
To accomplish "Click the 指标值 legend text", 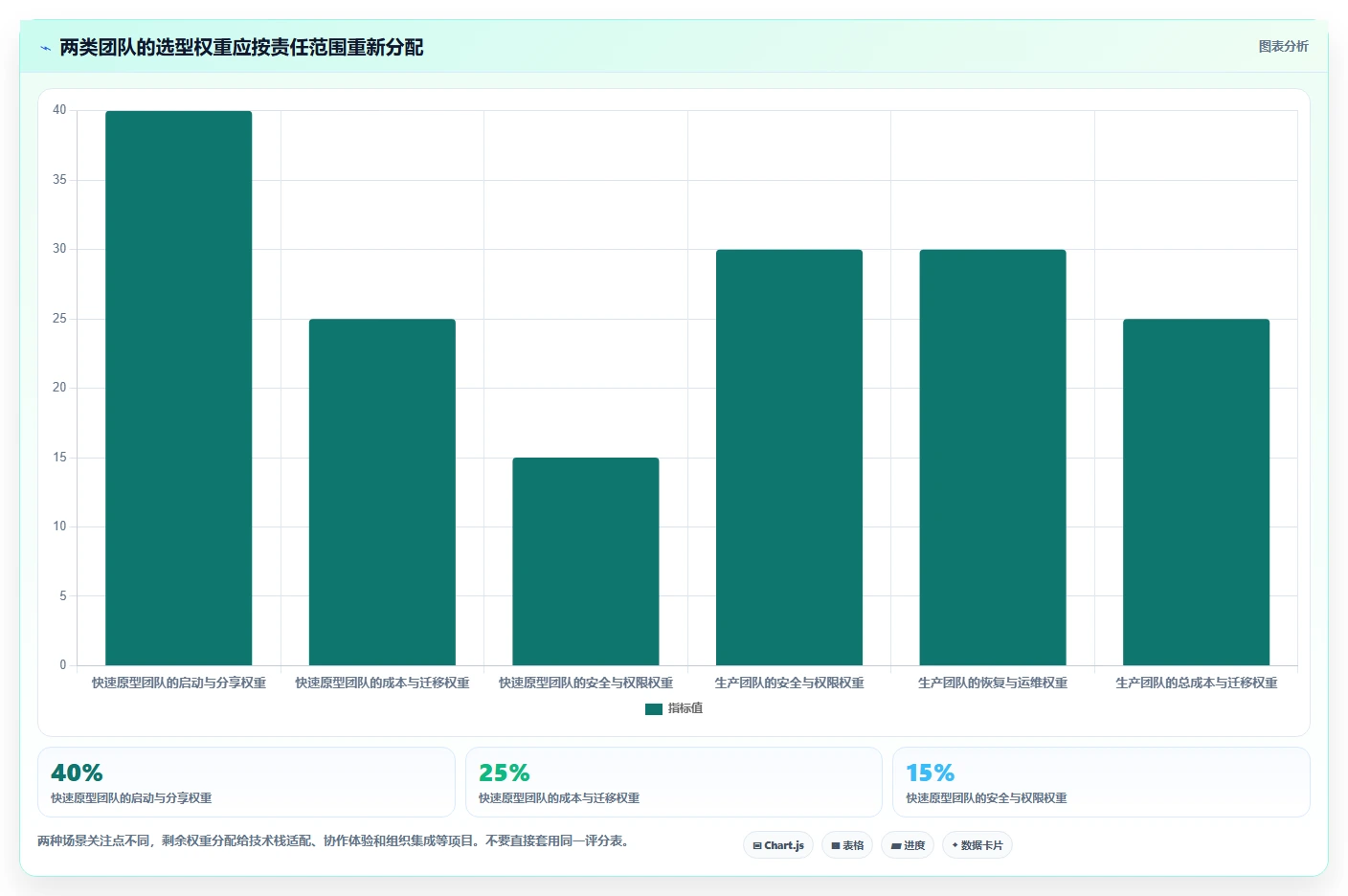I will (685, 708).
